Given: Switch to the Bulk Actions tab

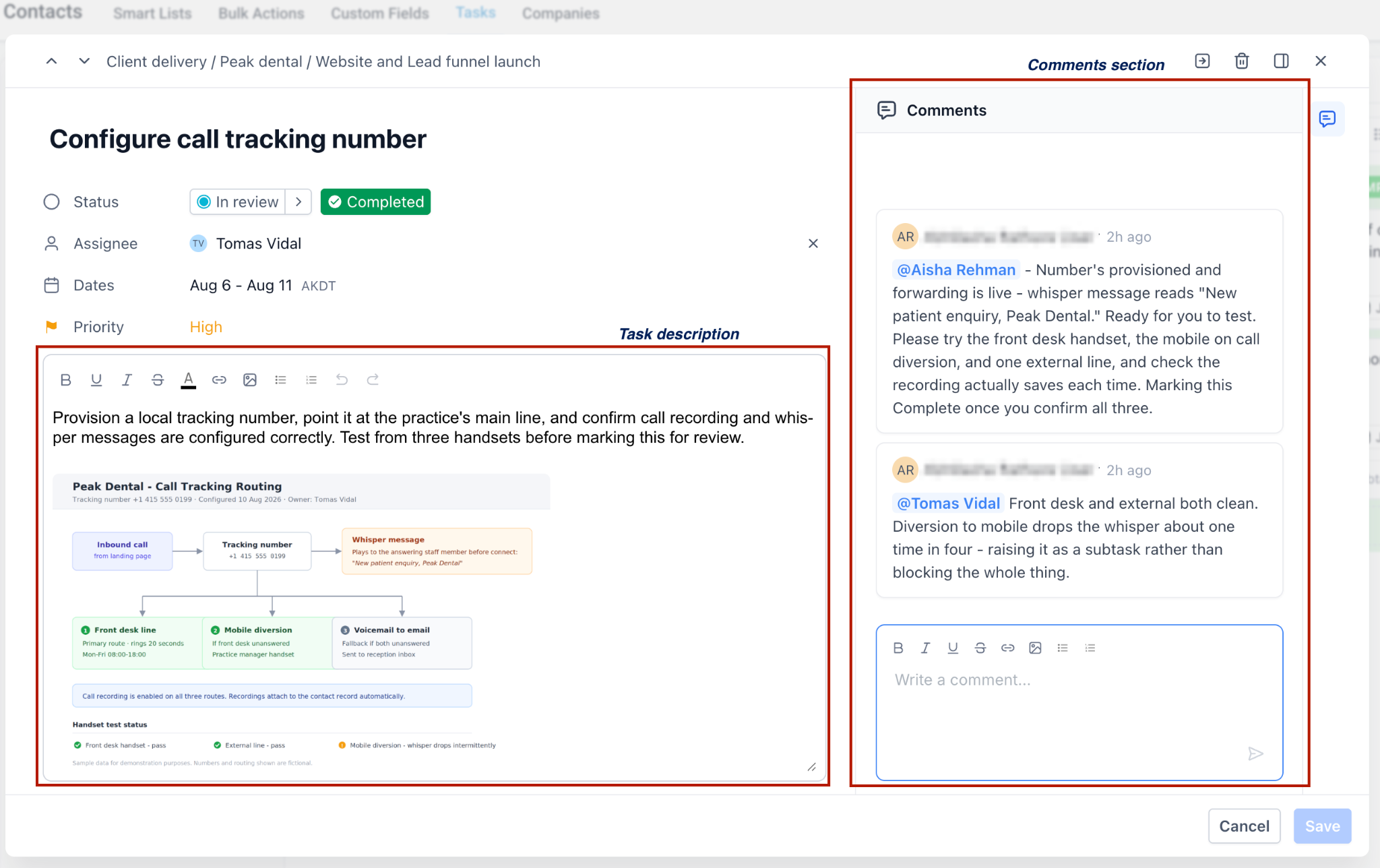Looking at the screenshot, I should (261, 13).
